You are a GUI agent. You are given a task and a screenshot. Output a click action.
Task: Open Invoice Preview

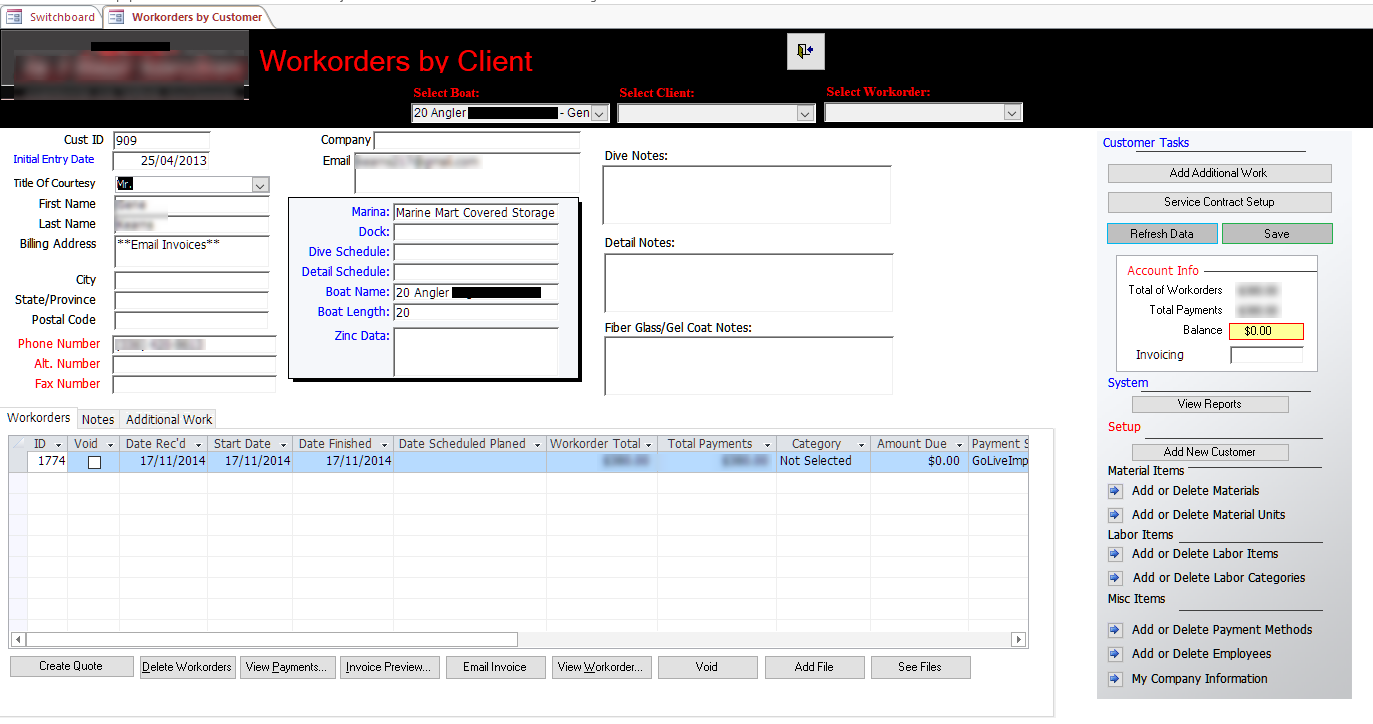pos(388,667)
